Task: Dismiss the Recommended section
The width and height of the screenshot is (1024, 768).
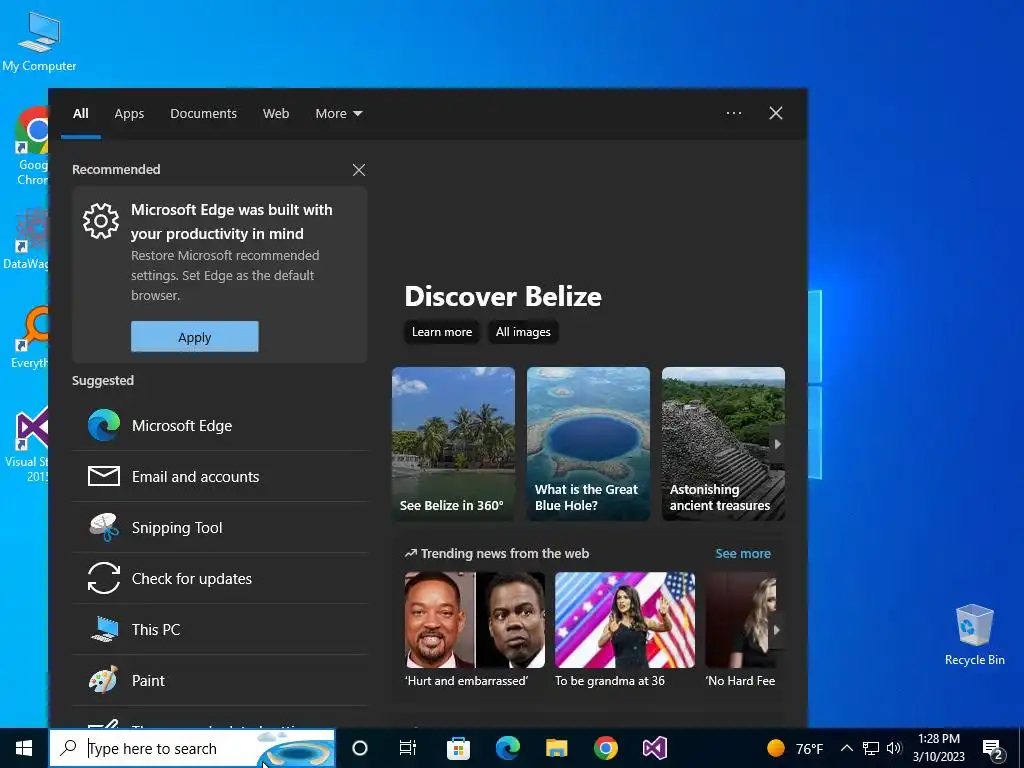Action: click(359, 170)
